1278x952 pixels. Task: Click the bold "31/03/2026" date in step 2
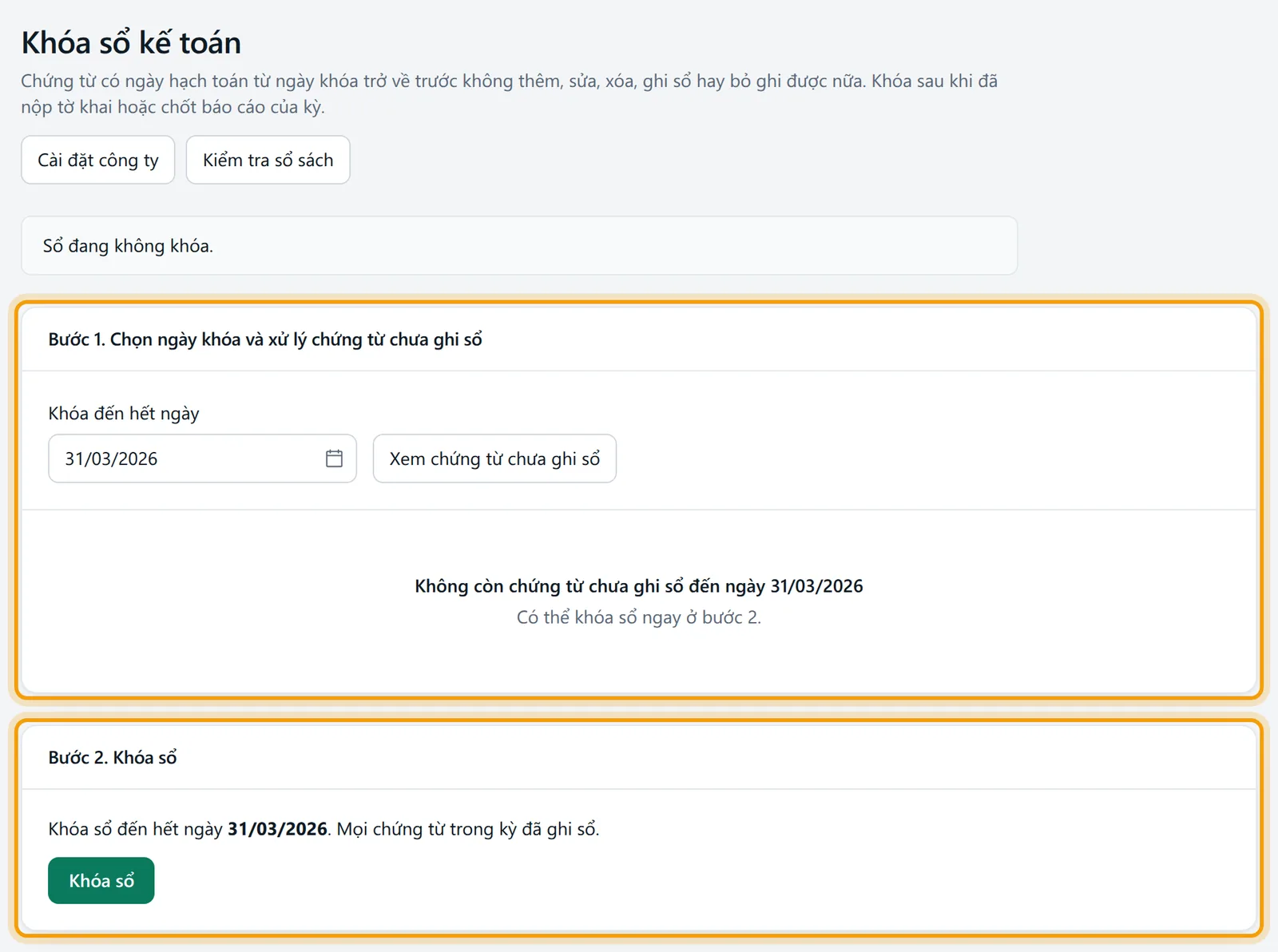tap(278, 829)
